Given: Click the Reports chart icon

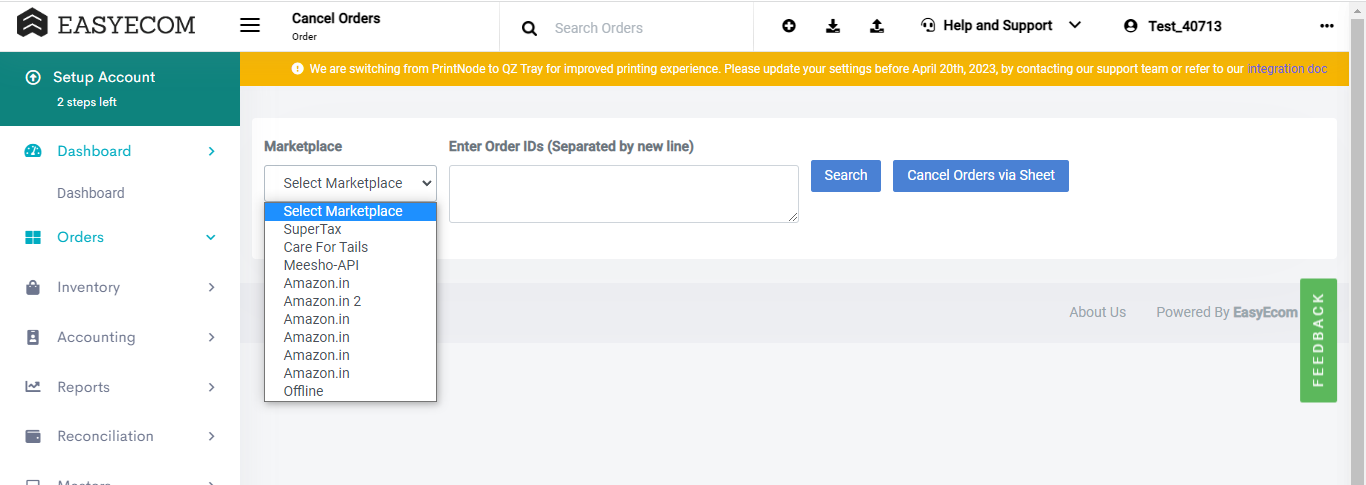Looking at the screenshot, I should (x=33, y=387).
